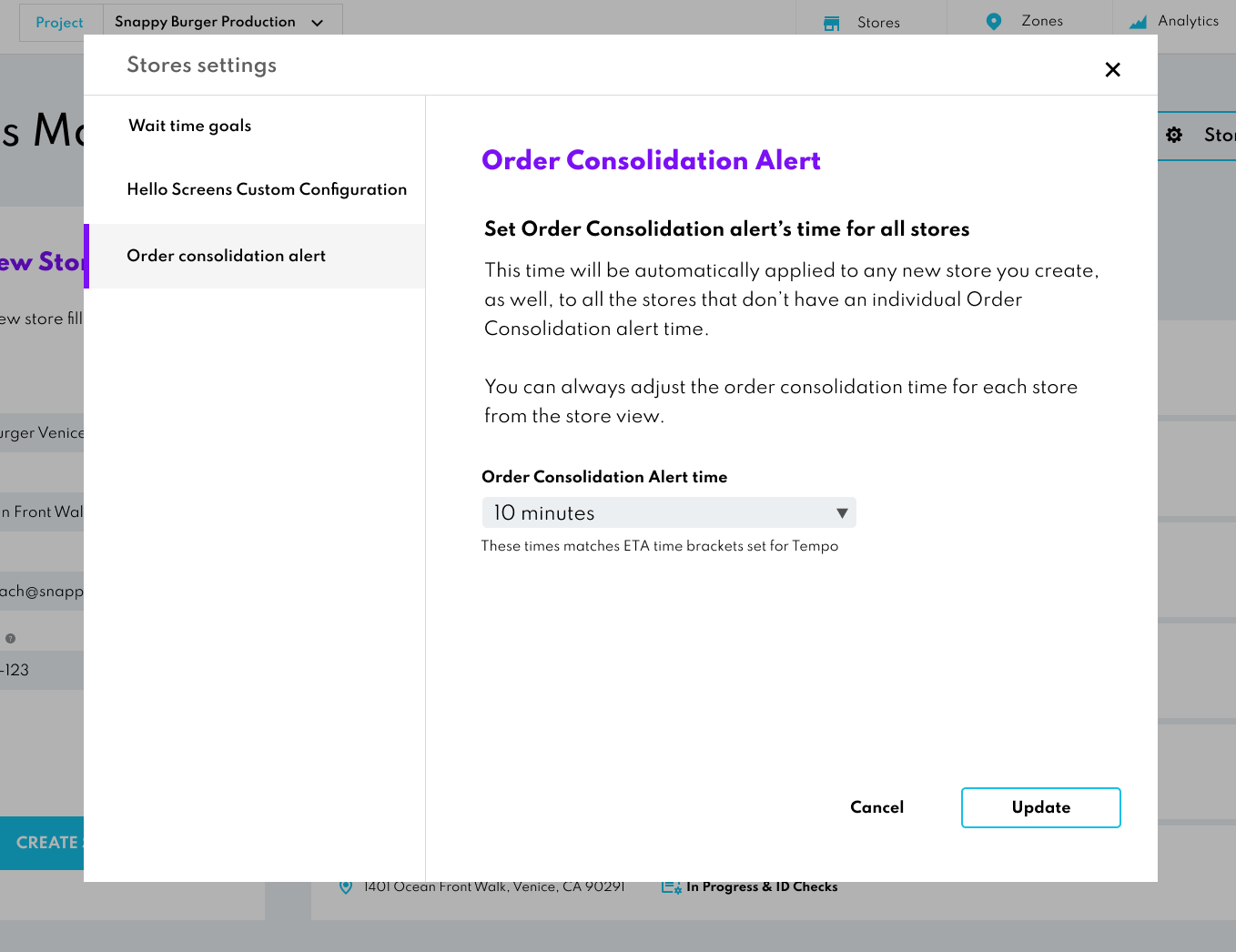Click the field ending in -123
Screen dimensions: 1236x952
point(41,670)
